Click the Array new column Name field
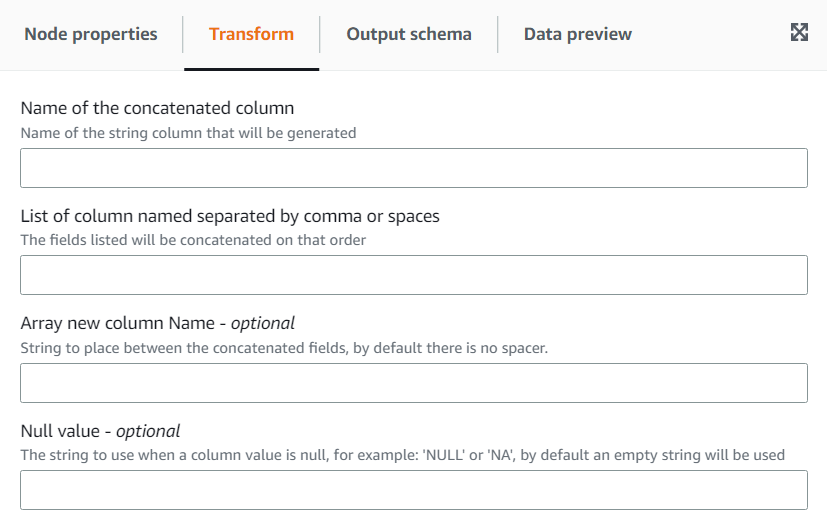This screenshot has height=519, width=827. 413,383
